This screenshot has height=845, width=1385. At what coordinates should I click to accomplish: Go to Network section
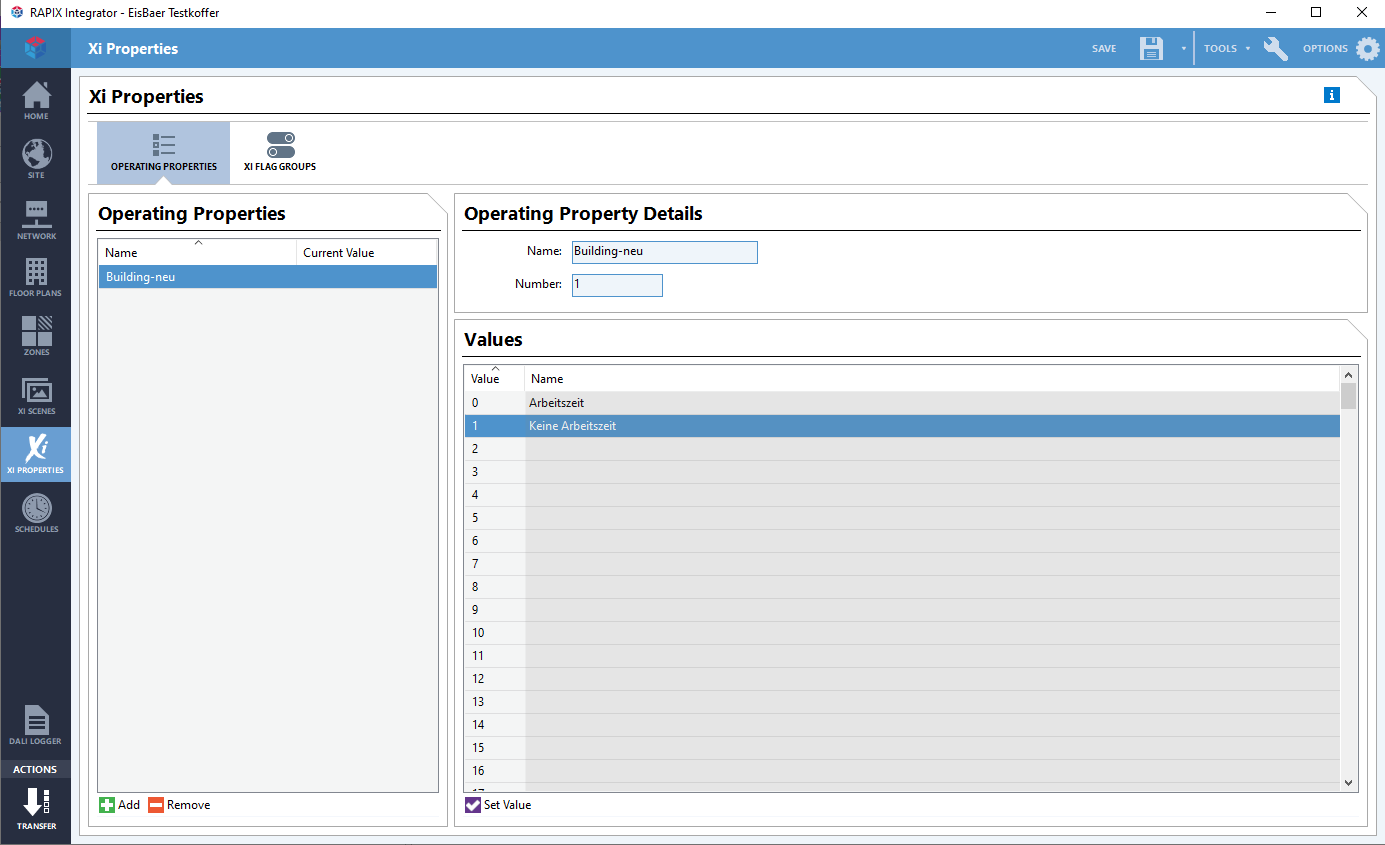[x=36, y=220]
